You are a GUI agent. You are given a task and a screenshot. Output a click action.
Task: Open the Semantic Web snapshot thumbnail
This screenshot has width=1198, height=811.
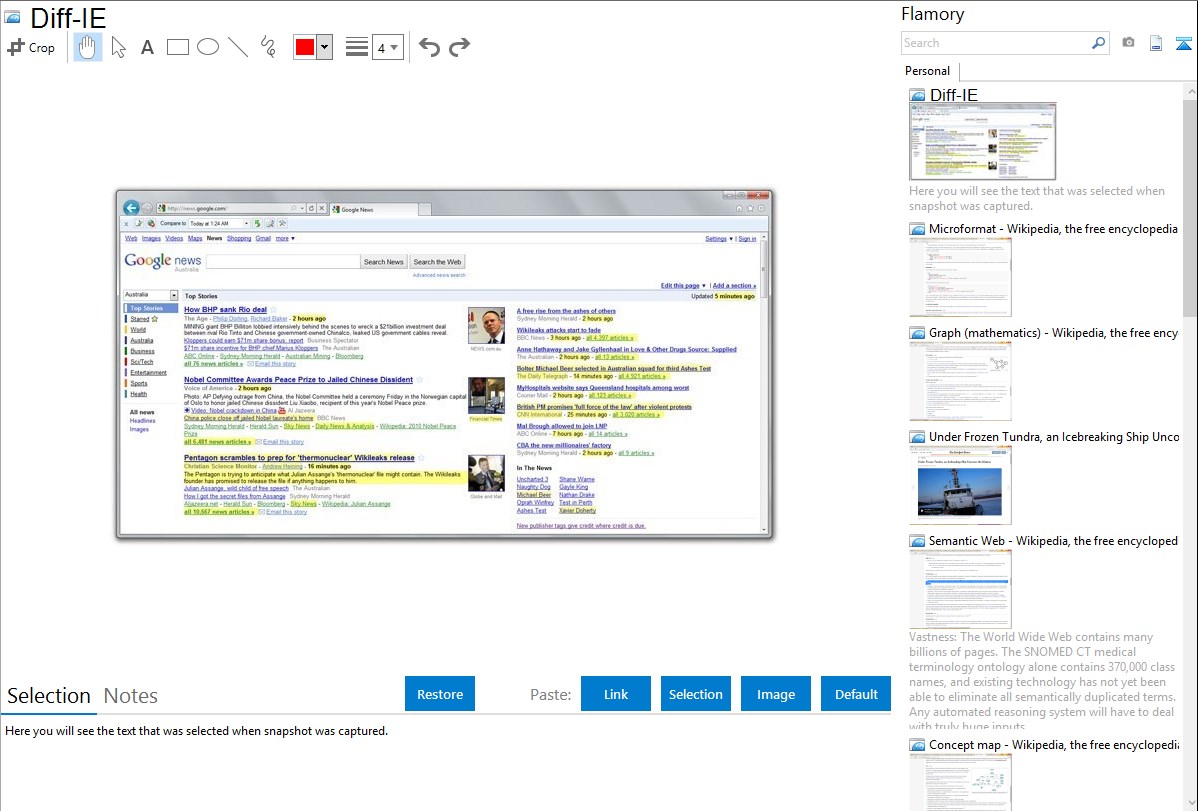tap(960, 589)
